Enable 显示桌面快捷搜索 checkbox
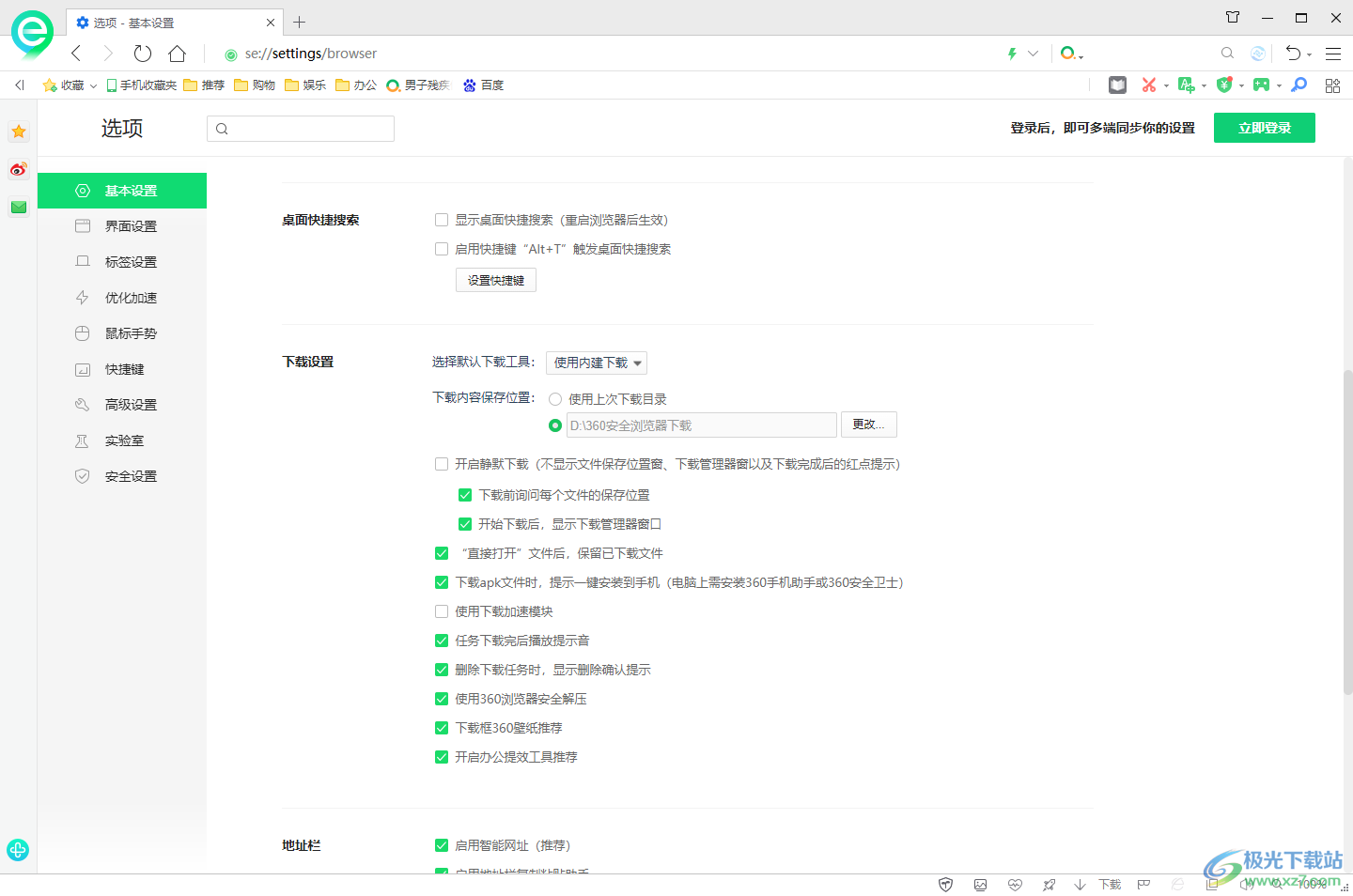The image size is (1353, 896). 442,220
